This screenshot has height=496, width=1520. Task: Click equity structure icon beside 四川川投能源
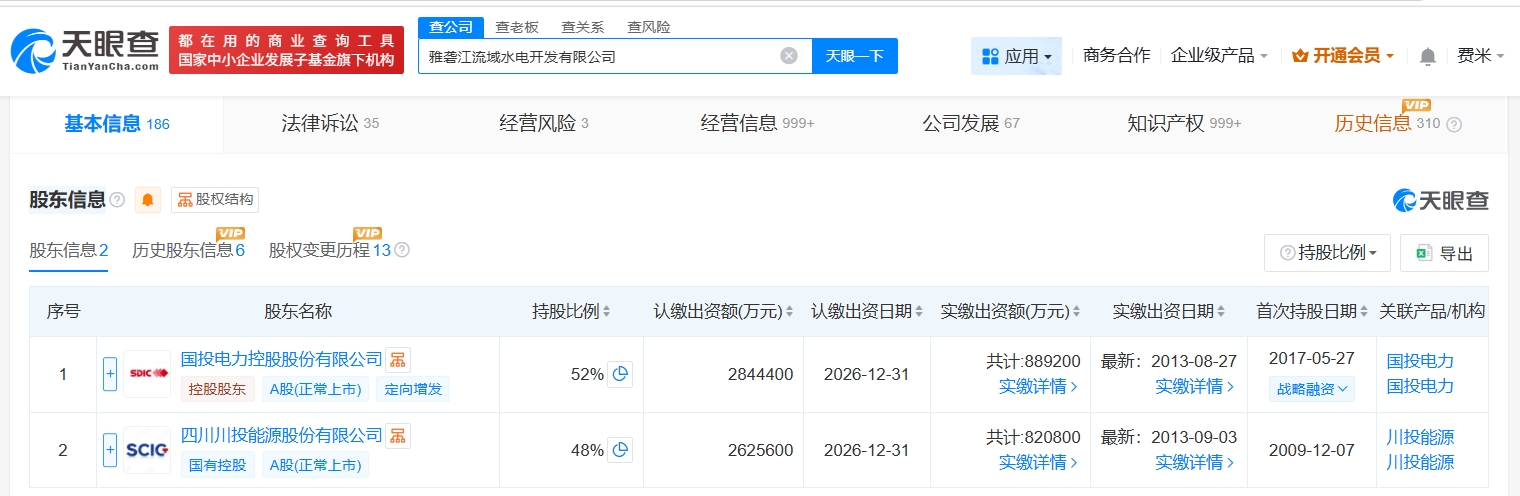(398, 436)
